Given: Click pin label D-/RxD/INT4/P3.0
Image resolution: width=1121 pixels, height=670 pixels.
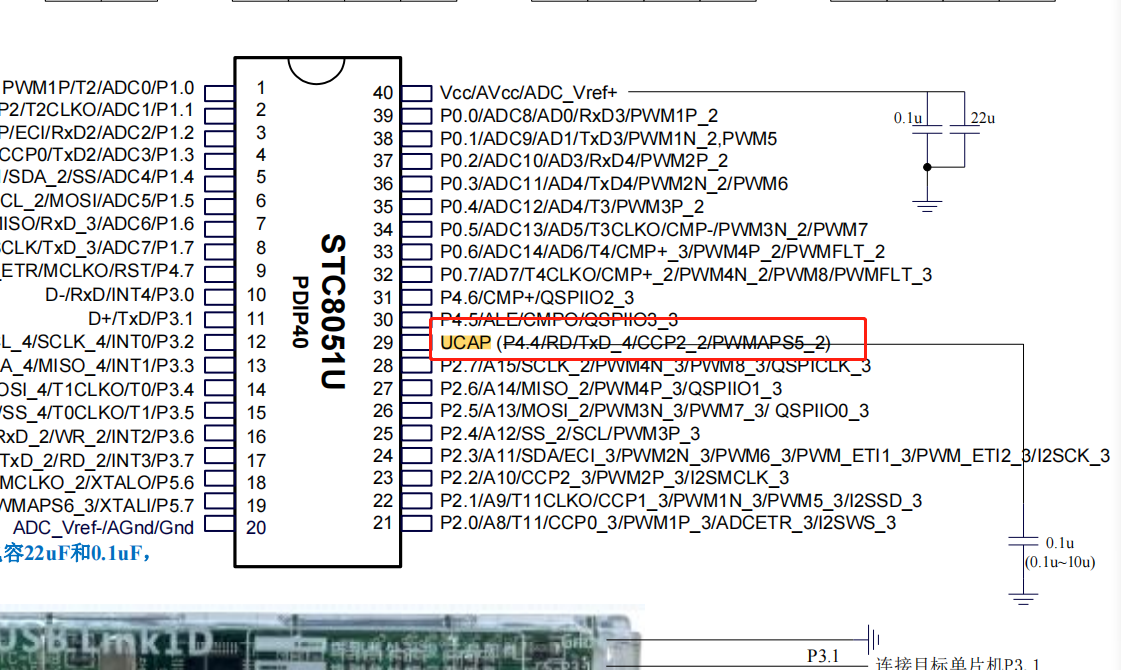Looking at the screenshot, I should click(119, 295).
